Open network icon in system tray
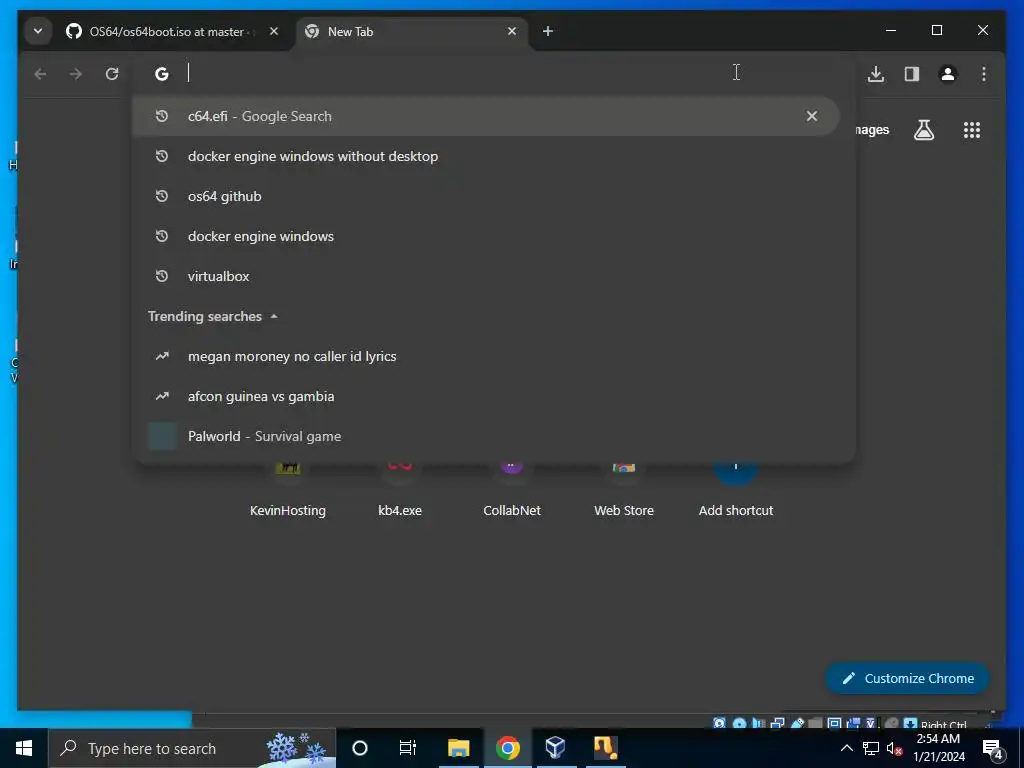The height and width of the screenshot is (768, 1024). (x=871, y=748)
